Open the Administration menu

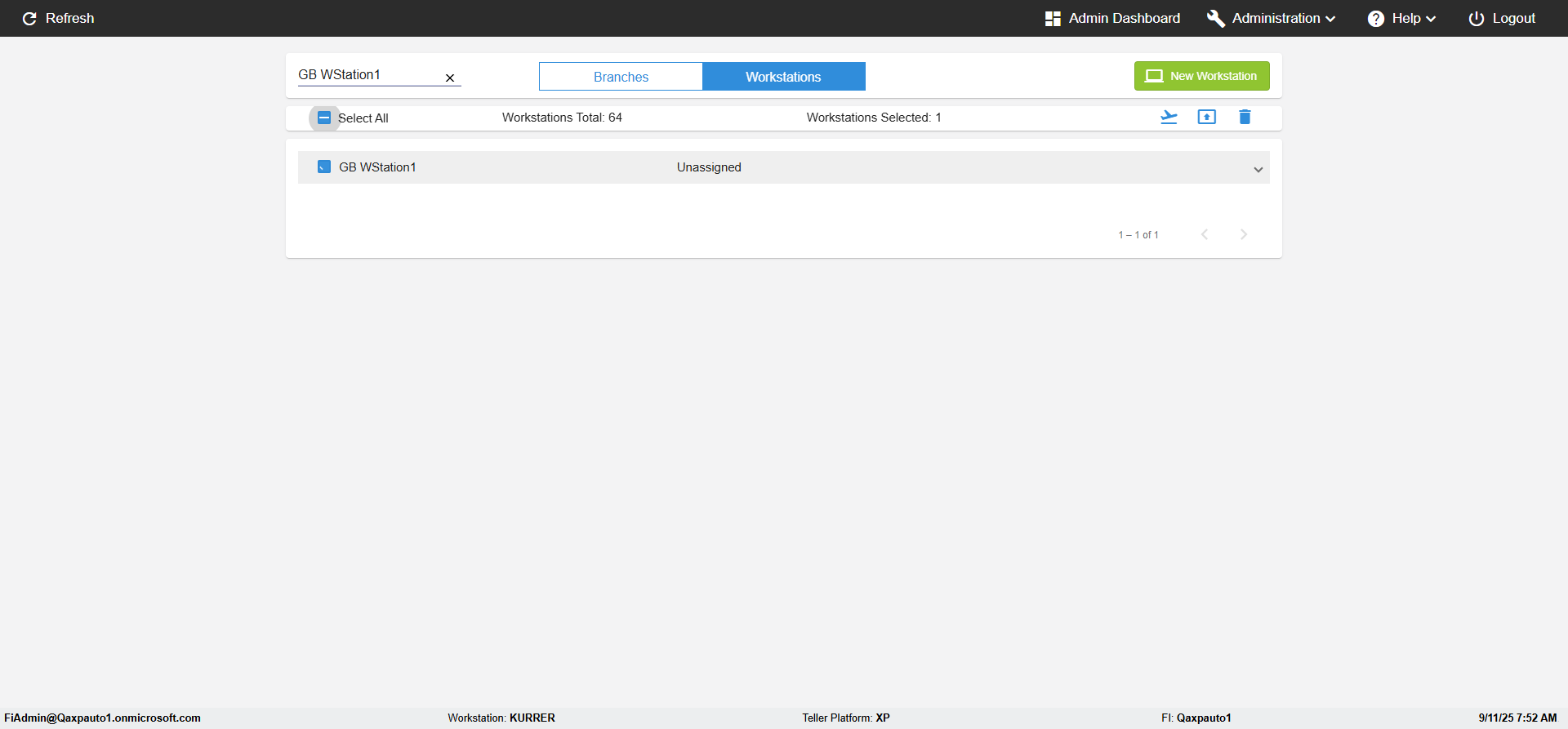coord(1271,18)
